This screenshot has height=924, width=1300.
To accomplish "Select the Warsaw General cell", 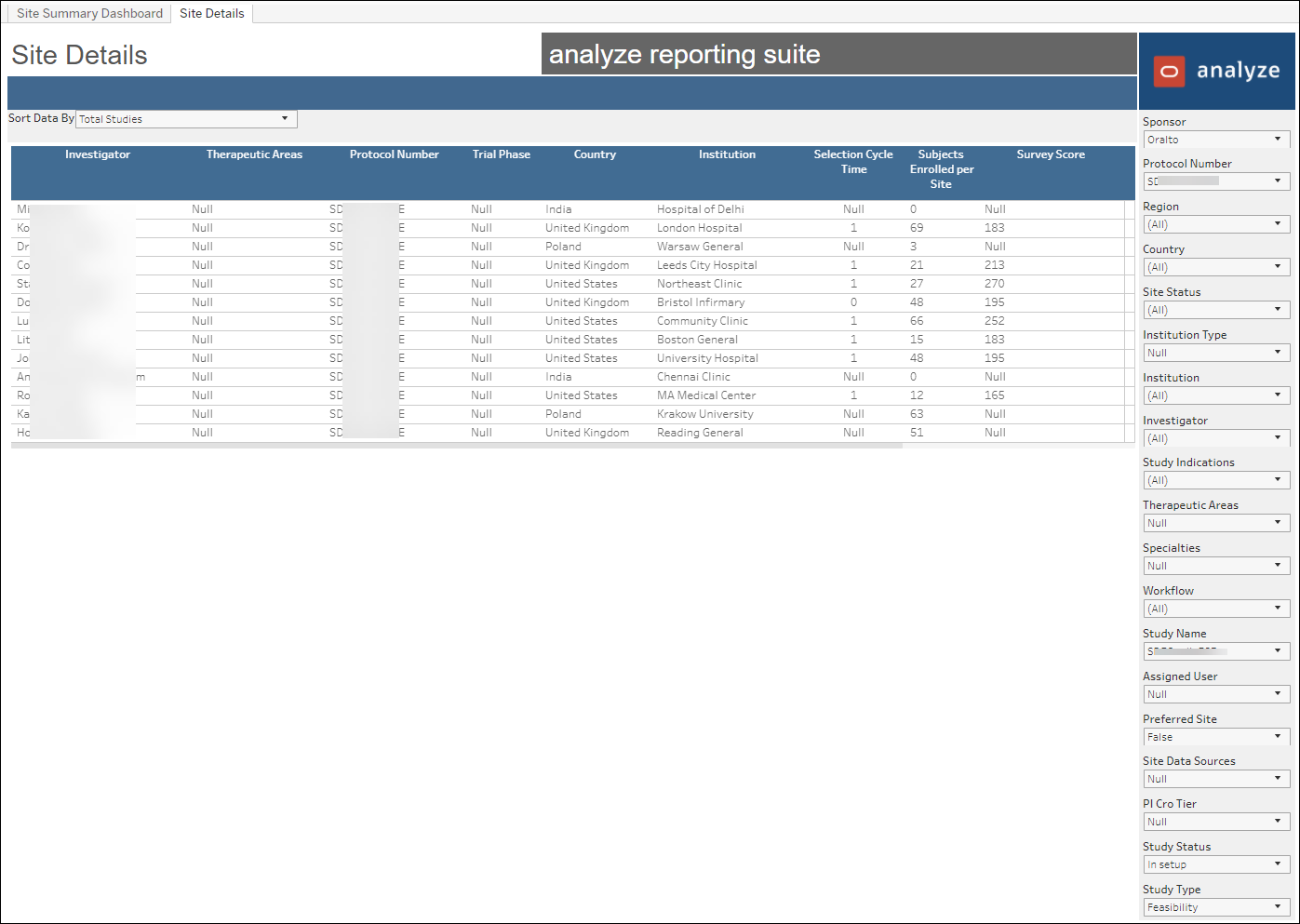I will click(x=700, y=247).
